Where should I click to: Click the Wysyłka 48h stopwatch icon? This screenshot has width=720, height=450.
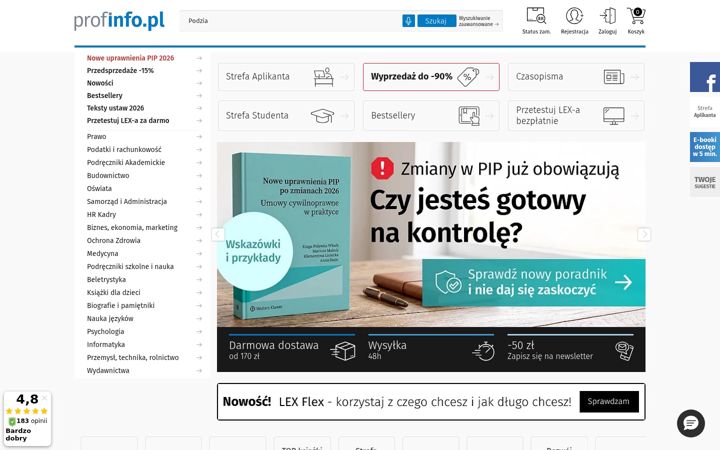484,351
